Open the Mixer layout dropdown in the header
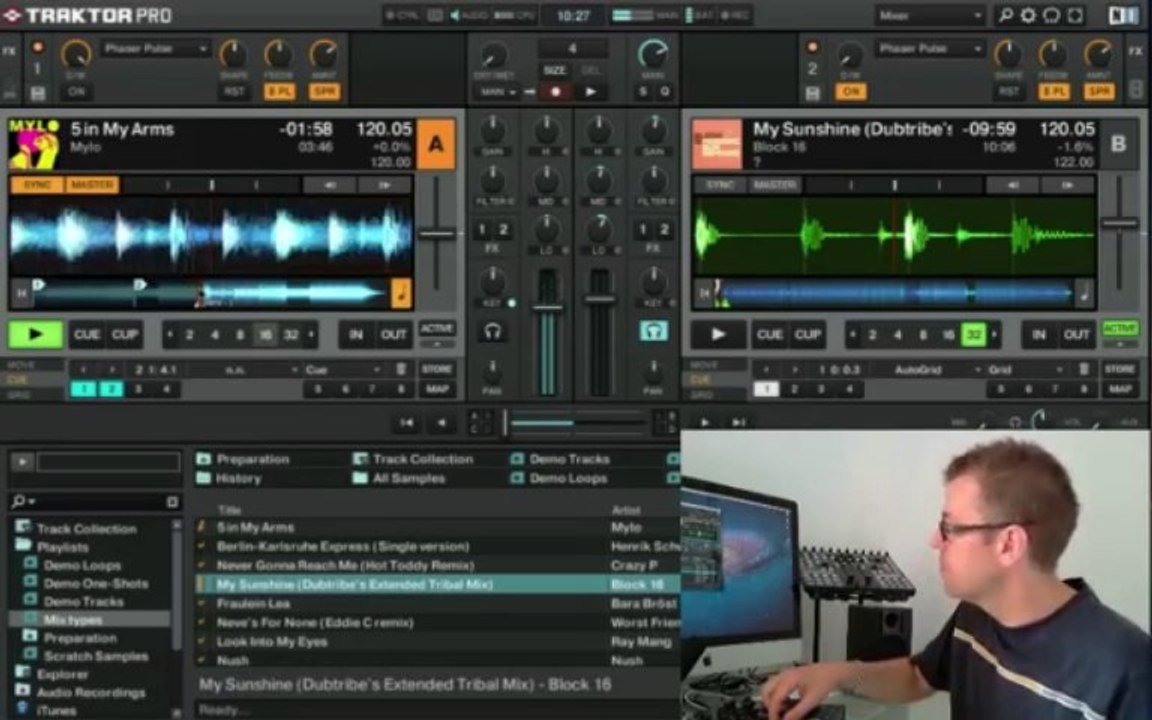The width and height of the screenshot is (1152, 720). [x=929, y=15]
